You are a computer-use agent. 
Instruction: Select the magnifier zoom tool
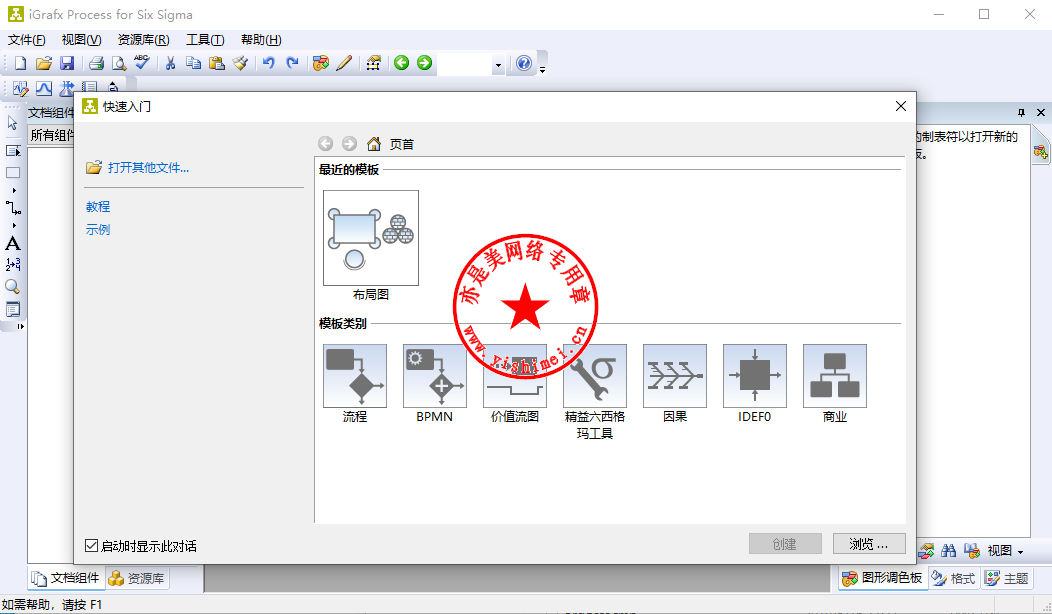point(13,287)
